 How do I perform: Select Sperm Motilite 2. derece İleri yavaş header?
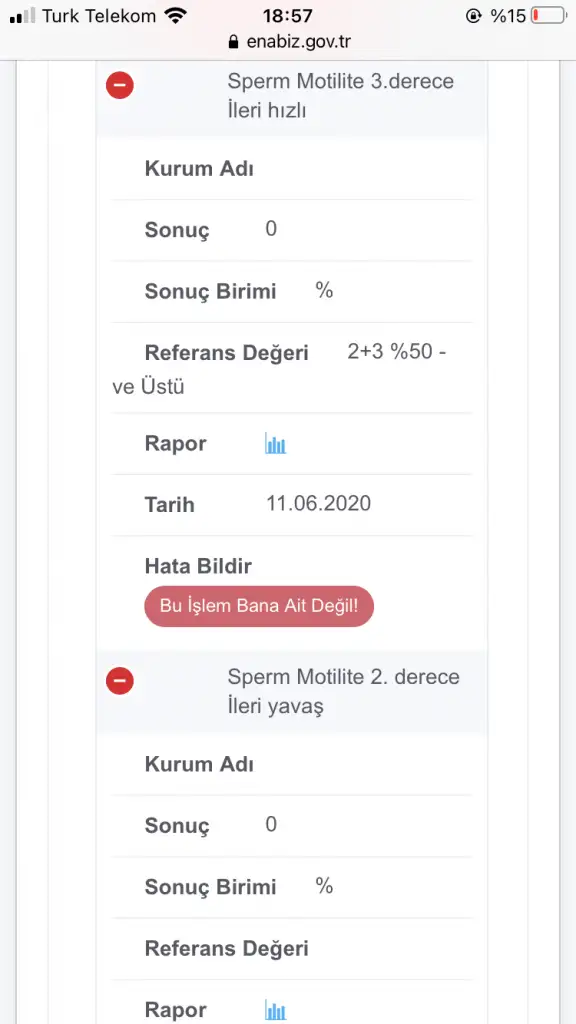[344, 692]
